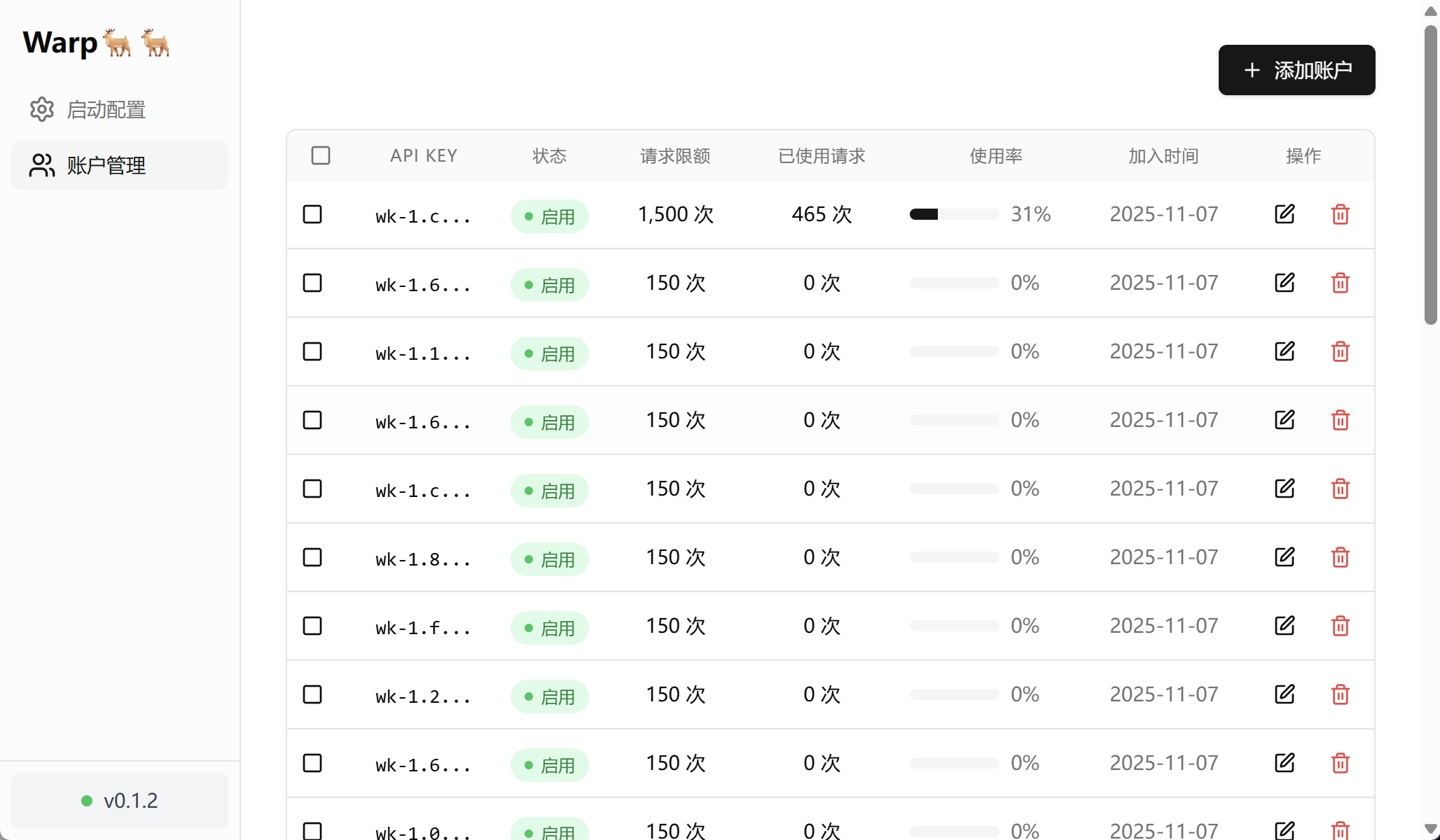Click the scroll down arrow of scrollbar
The height and width of the screenshot is (840, 1440).
pyautogui.click(x=1431, y=829)
